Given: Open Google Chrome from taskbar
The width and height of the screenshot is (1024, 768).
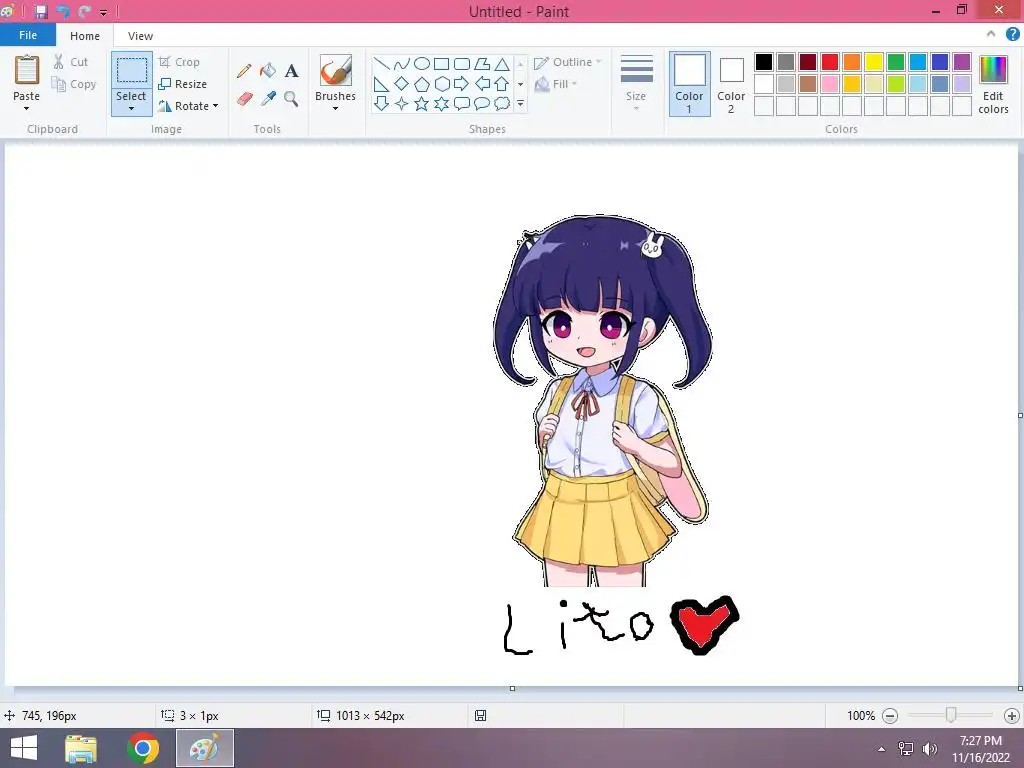Looking at the screenshot, I should tap(143, 748).
